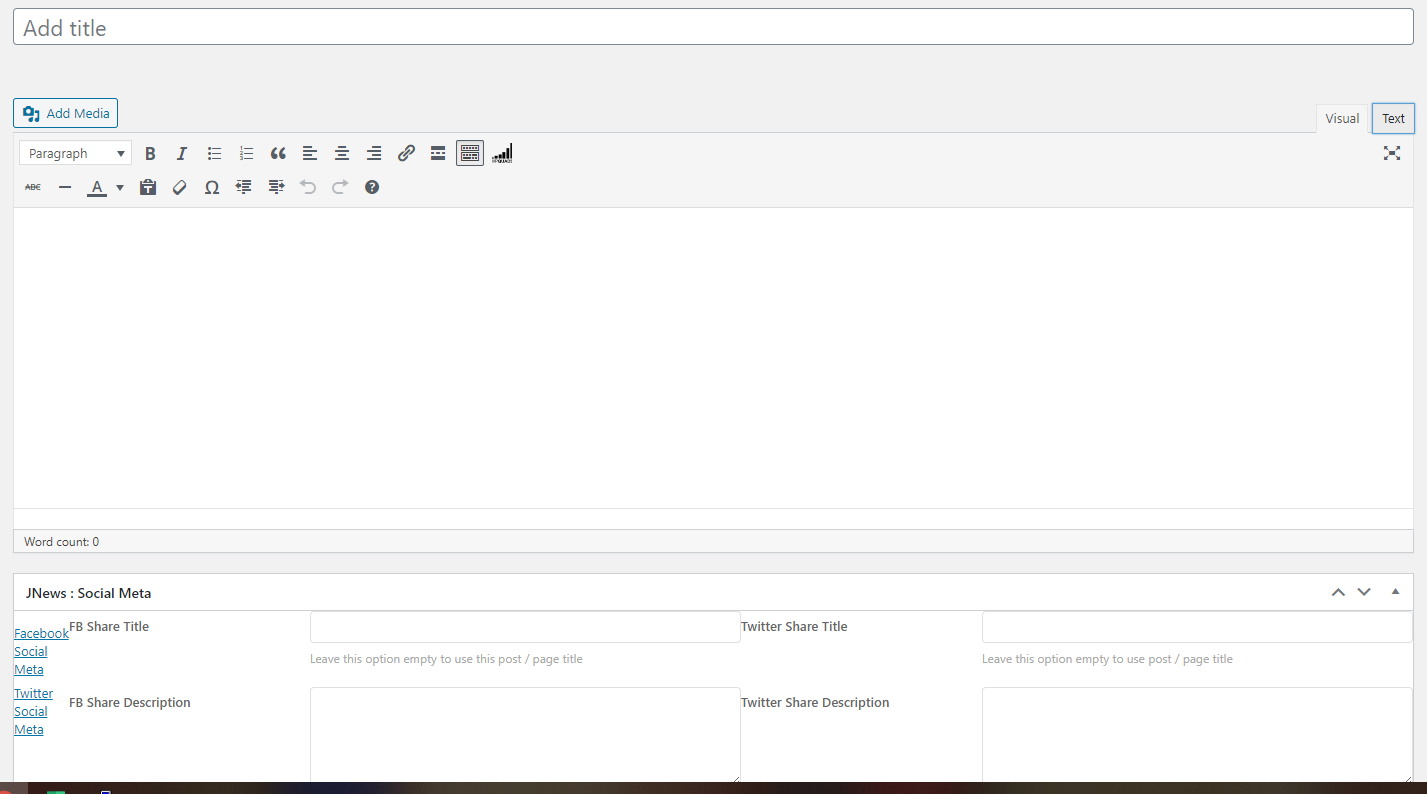Open the text color dropdown arrow

click(x=119, y=187)
